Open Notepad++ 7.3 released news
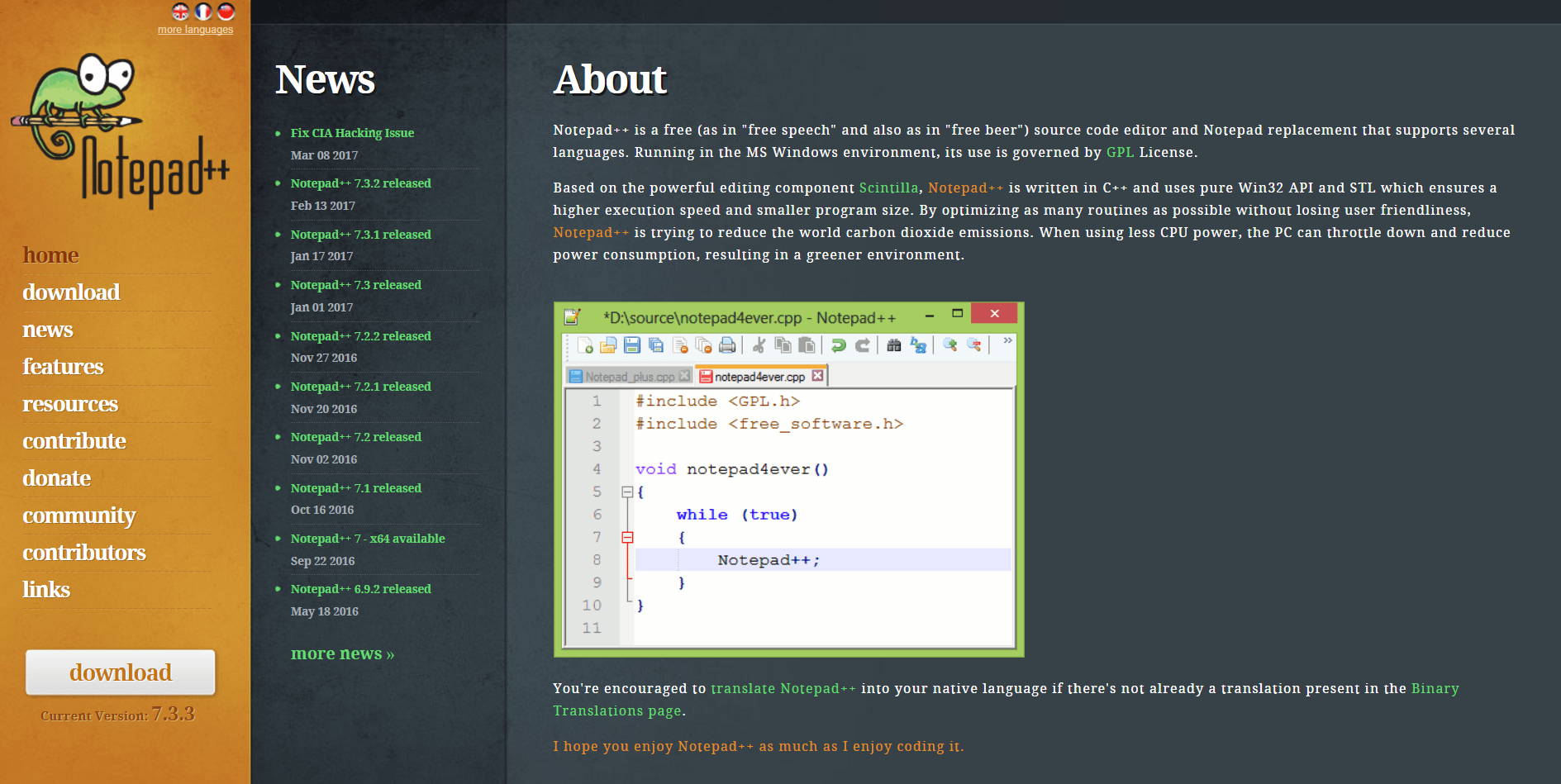Image resolution: width=1561 pixels, height=784 pixels. 356,285
